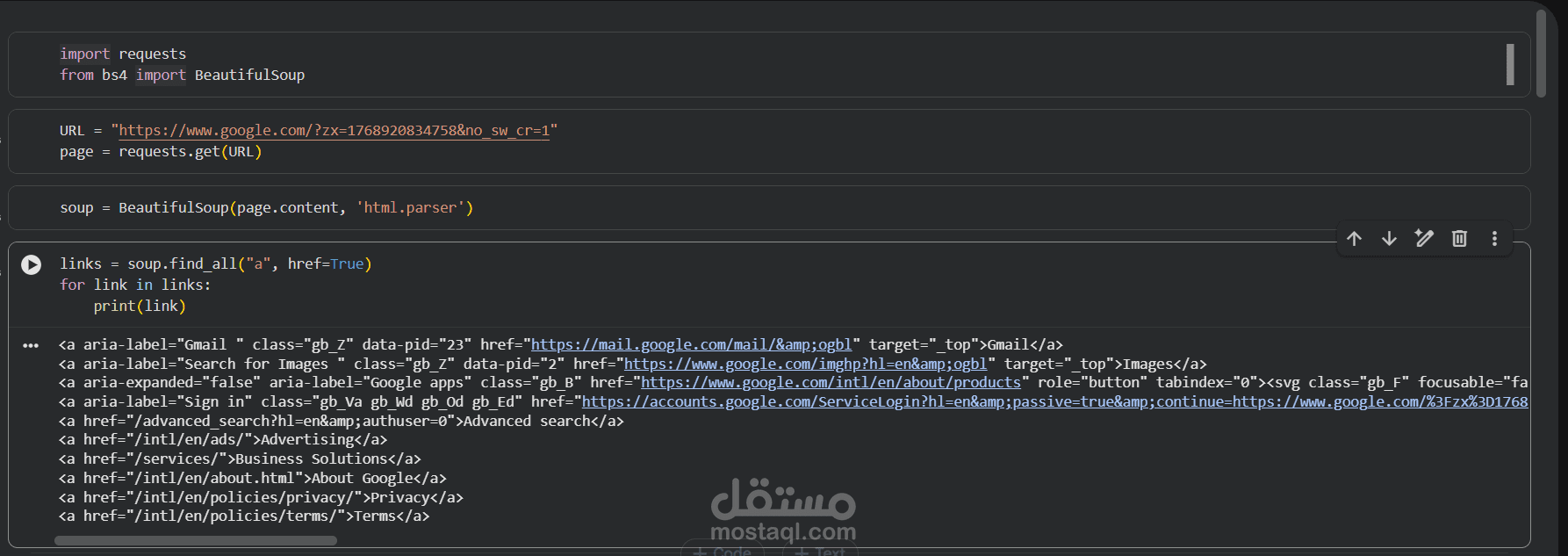Run the links find_all code cell
The image size is (1568, 556).
31,264
